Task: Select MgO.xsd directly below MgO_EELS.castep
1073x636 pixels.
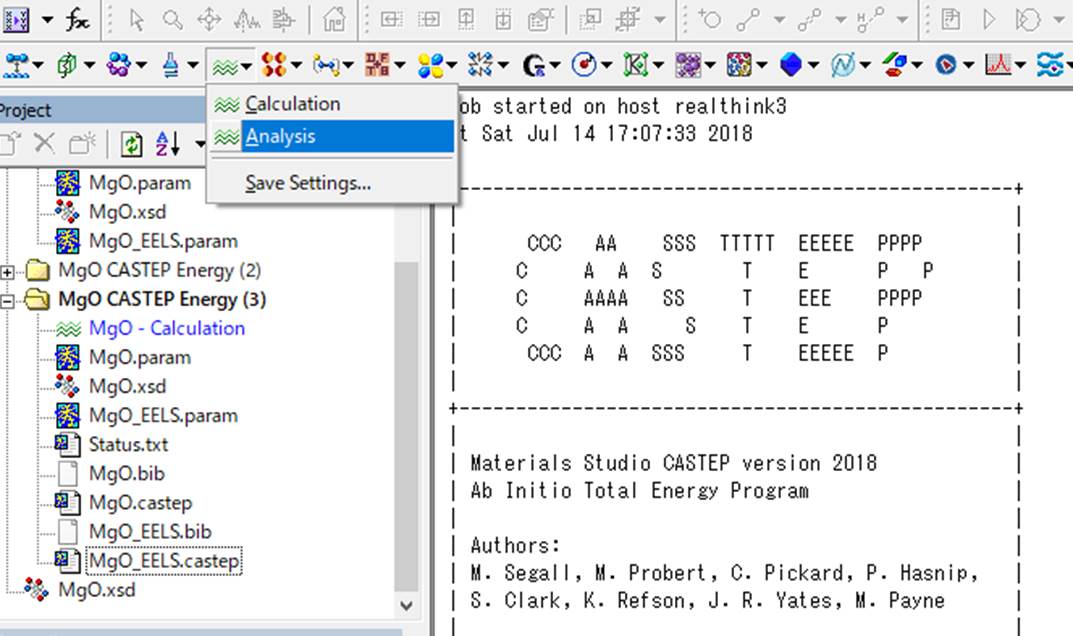Action: pos(96,590)
